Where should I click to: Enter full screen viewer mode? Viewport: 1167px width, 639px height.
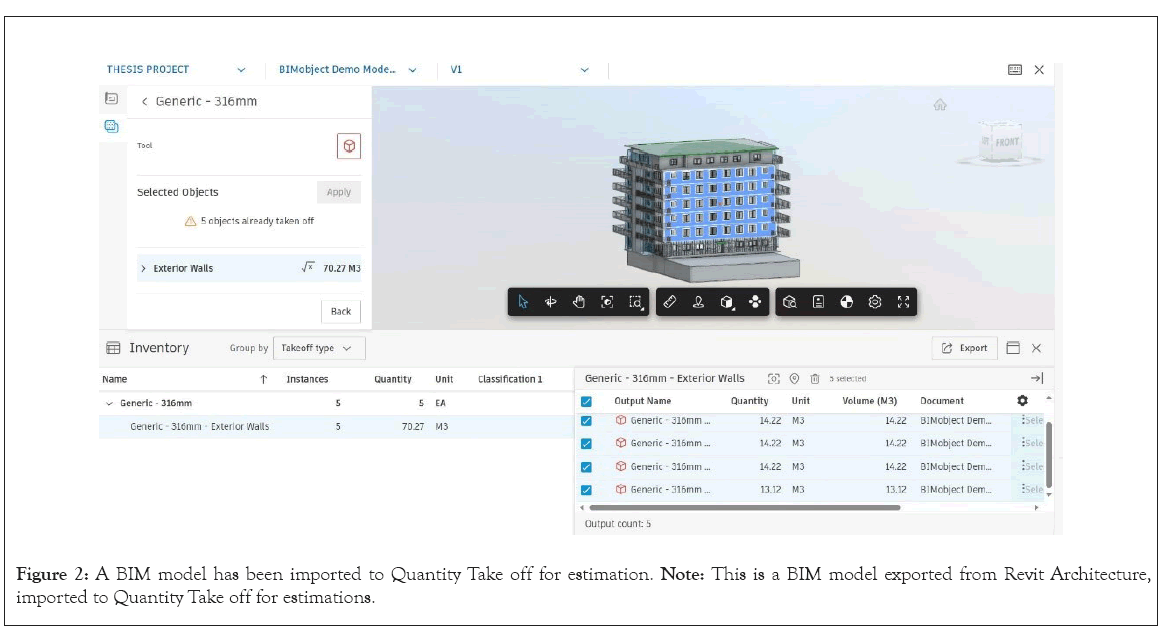(x=903, y=302)
